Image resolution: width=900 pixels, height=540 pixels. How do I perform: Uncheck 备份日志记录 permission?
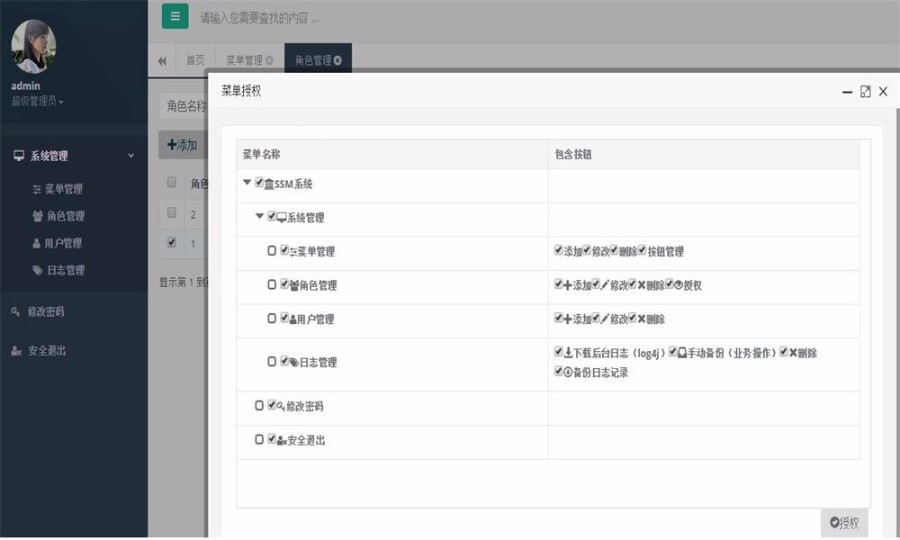point(558,370)
